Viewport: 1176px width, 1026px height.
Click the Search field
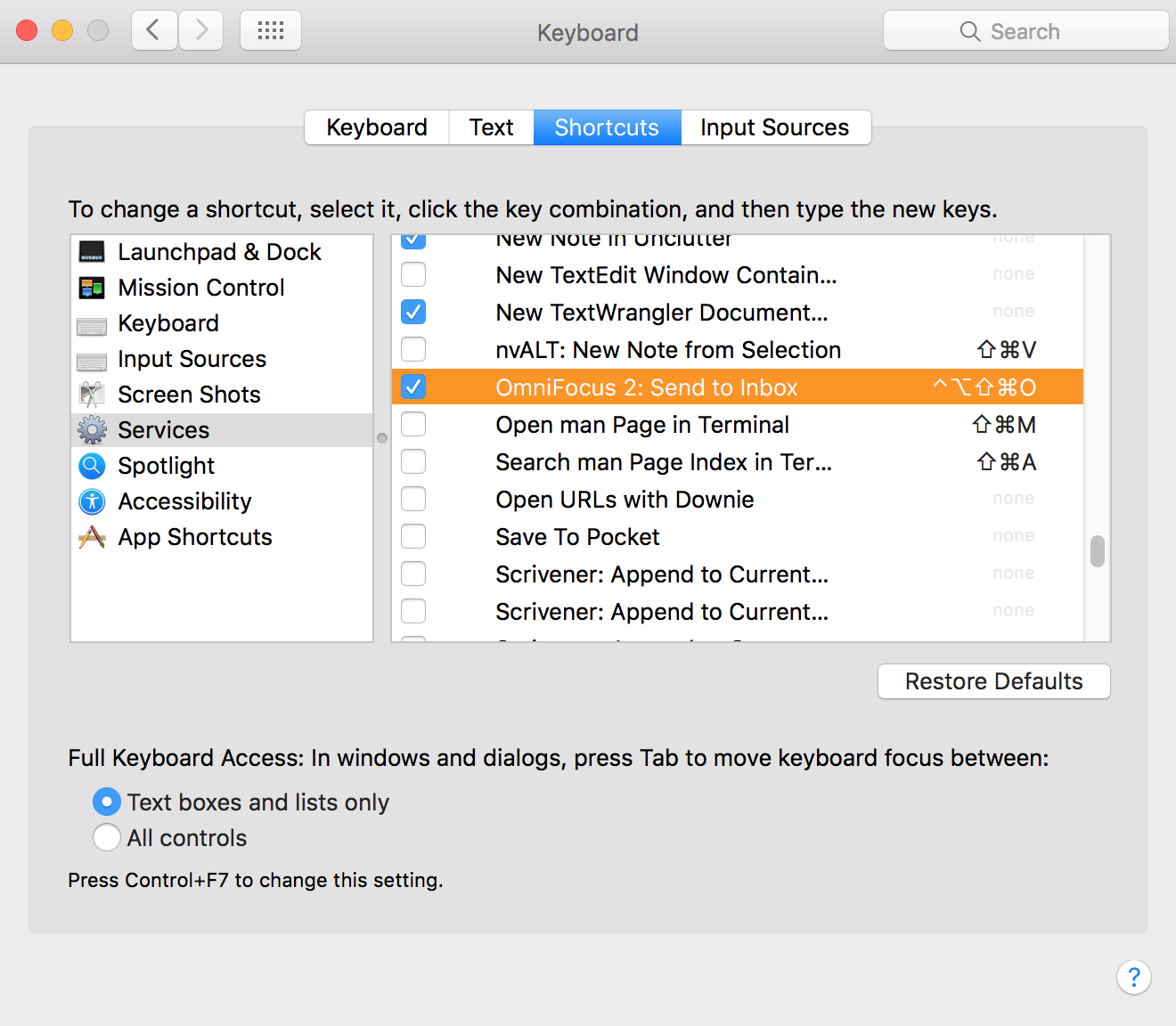1026,31
